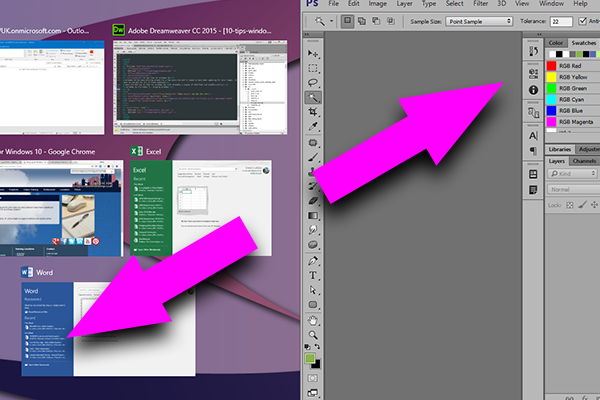Select the Eraser tool

tap(313, 201)
